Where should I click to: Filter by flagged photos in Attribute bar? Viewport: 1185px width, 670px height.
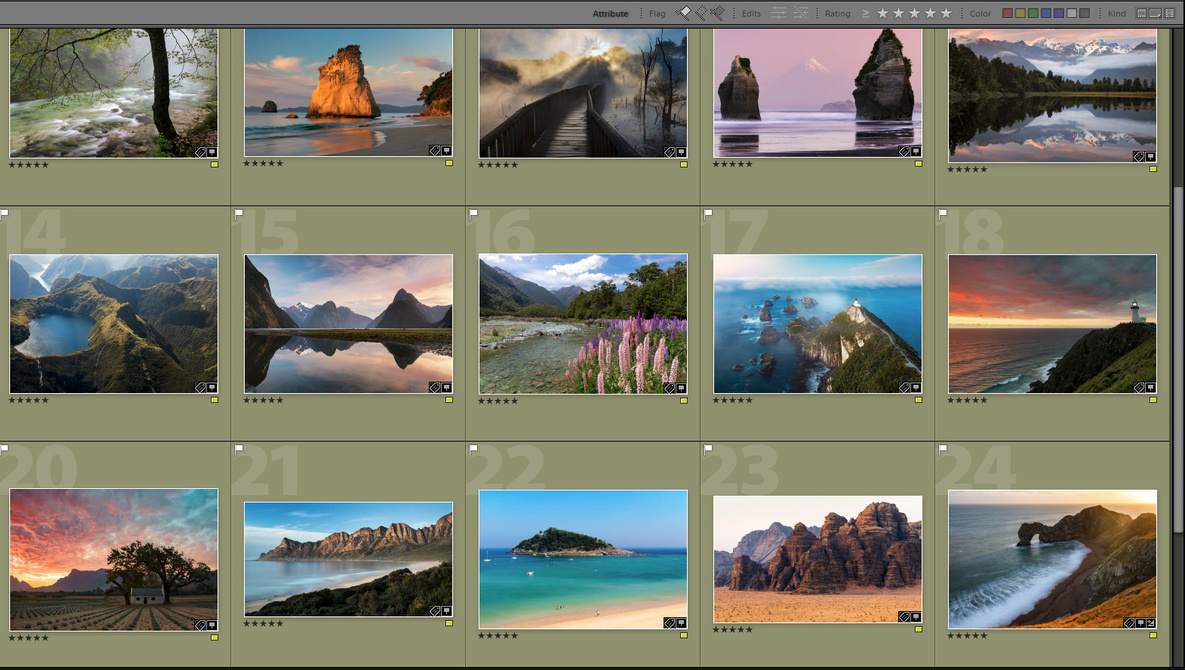pyautogui.click(x=684, y=13)
